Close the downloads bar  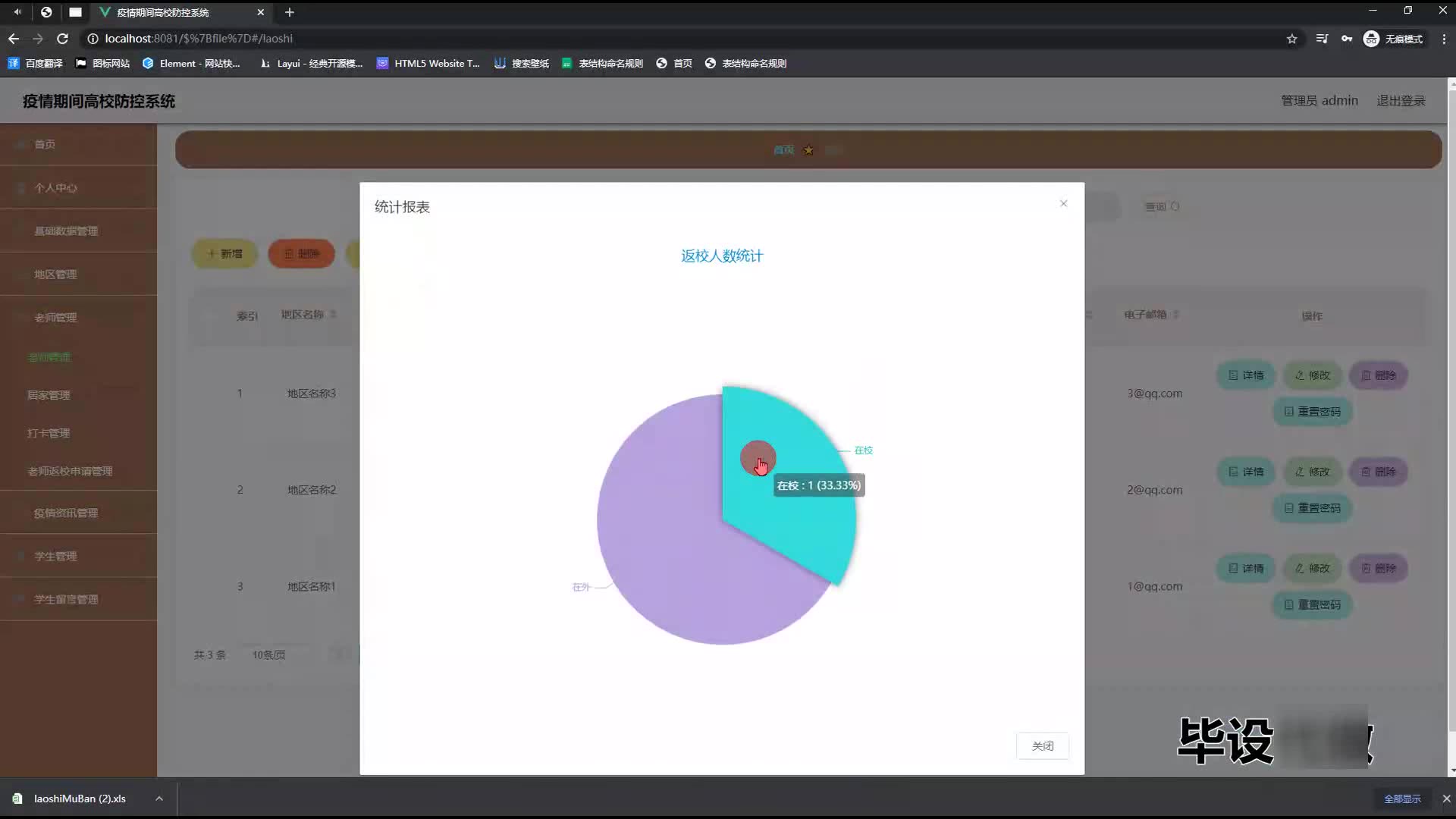pos(1445,799)
